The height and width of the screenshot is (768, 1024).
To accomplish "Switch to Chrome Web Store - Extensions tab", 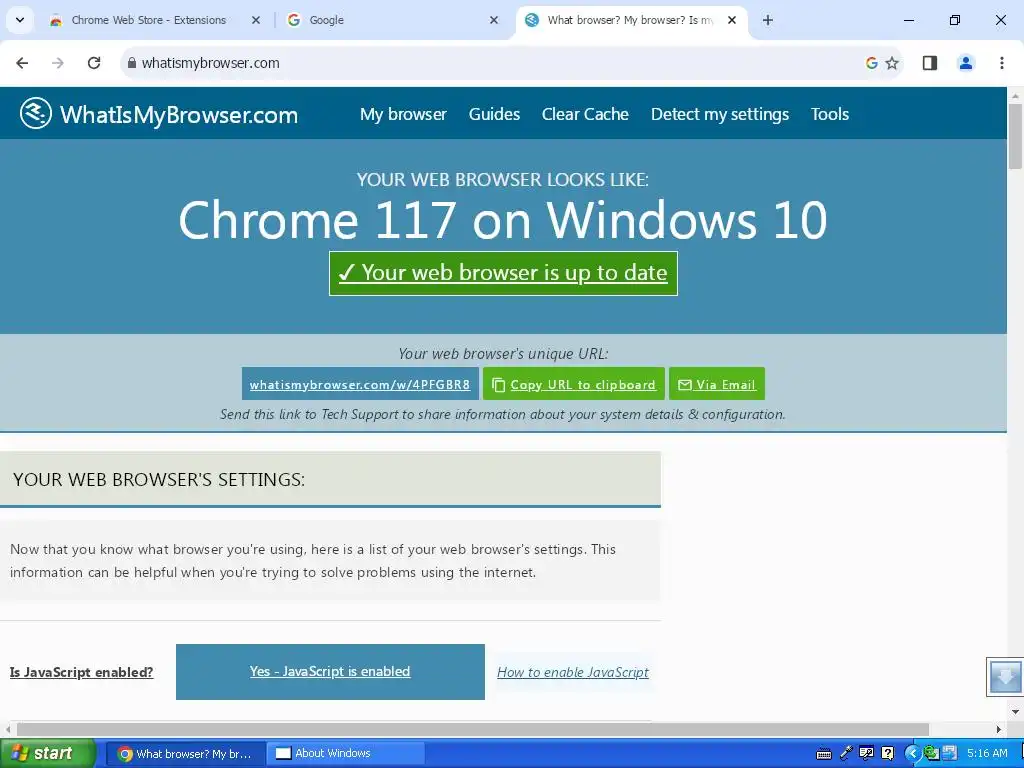I will (149, 20).
